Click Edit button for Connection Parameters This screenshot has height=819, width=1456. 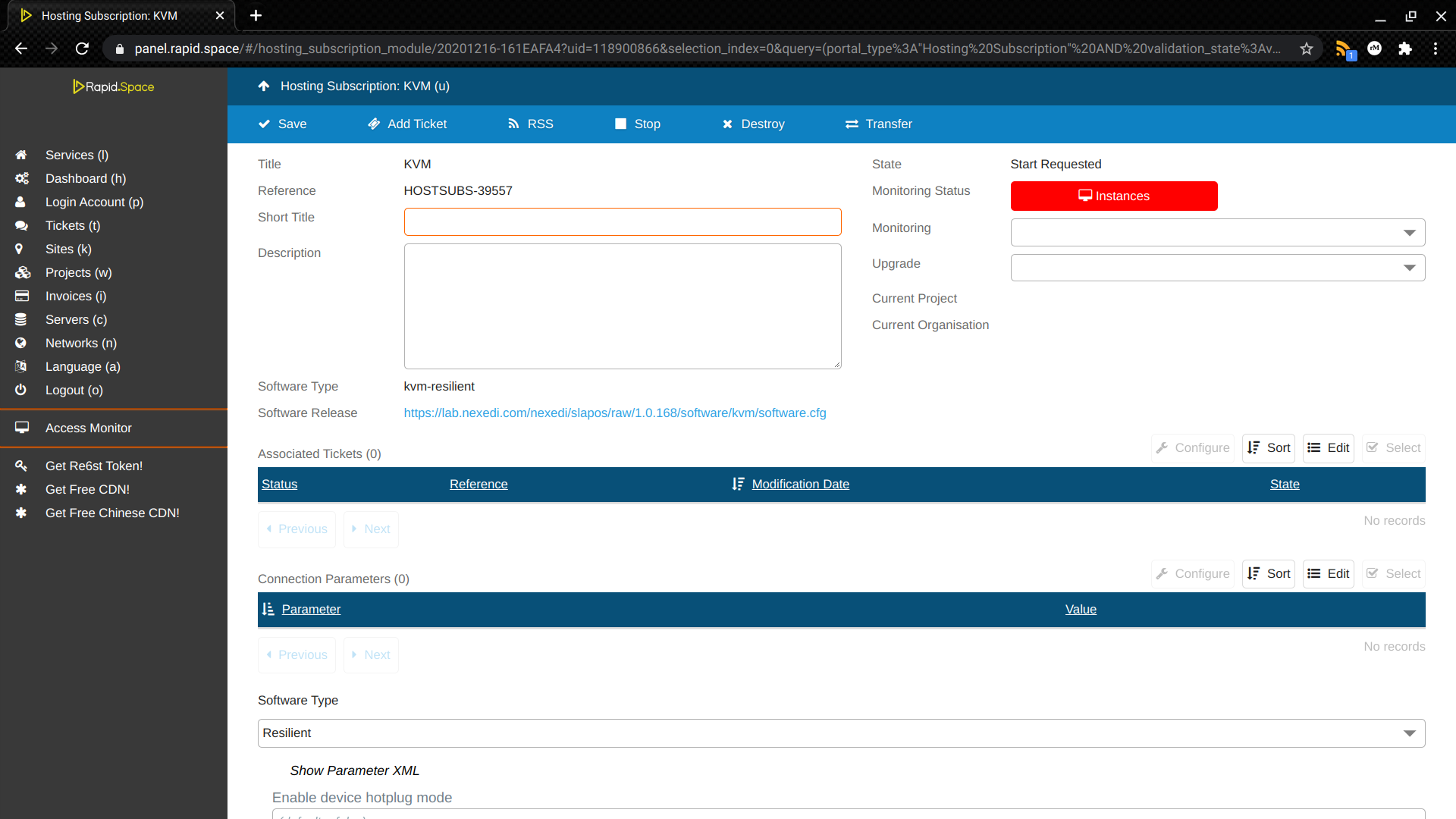[1329, 574]
